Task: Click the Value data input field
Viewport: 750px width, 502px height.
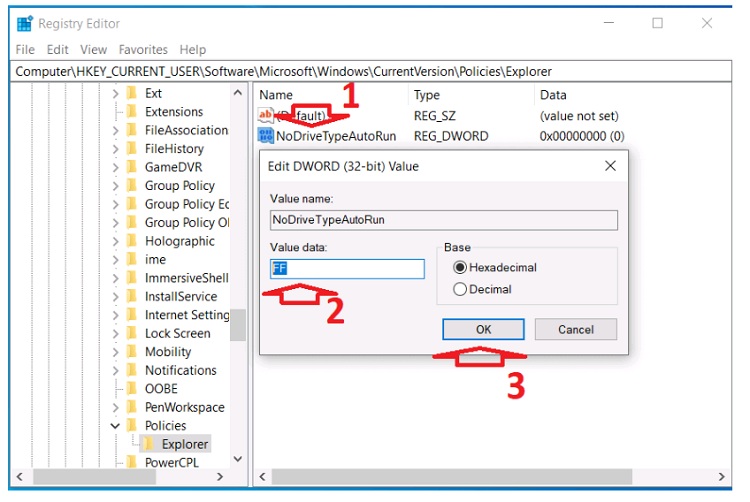Action: [x=347, y=269]
